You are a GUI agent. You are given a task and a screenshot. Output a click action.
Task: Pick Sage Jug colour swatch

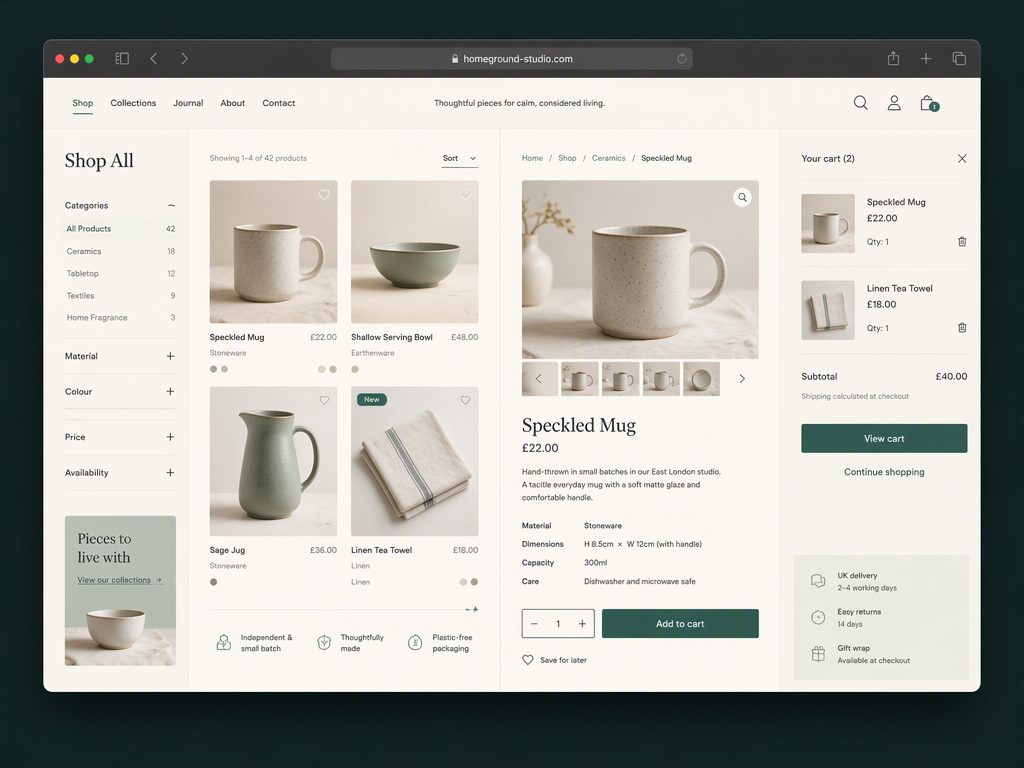tap(214, 582)
